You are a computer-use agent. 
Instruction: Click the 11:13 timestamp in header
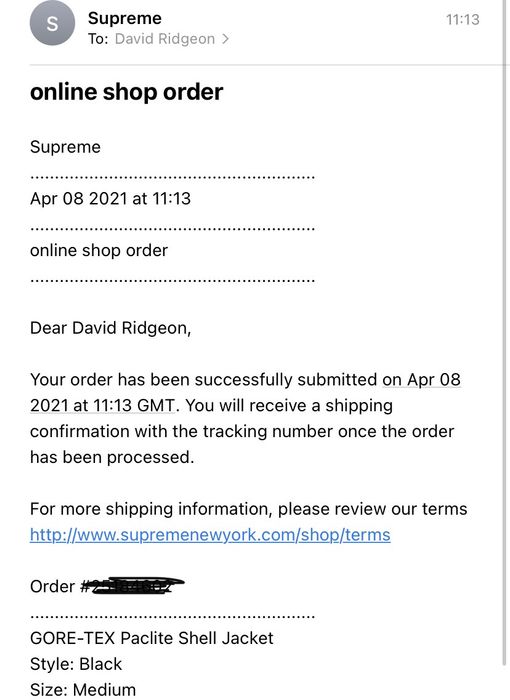point(462,19)
